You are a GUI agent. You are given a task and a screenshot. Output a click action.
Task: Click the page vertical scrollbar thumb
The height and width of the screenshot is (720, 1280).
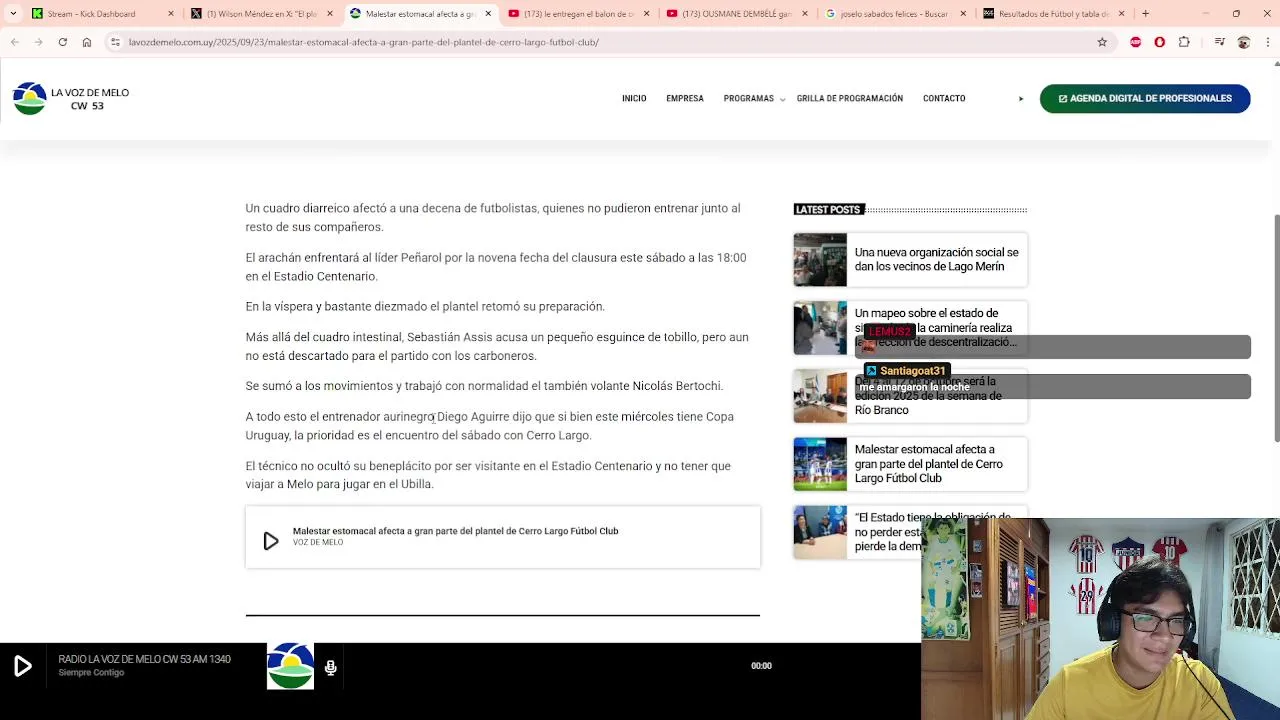[x=1276, y=328]
